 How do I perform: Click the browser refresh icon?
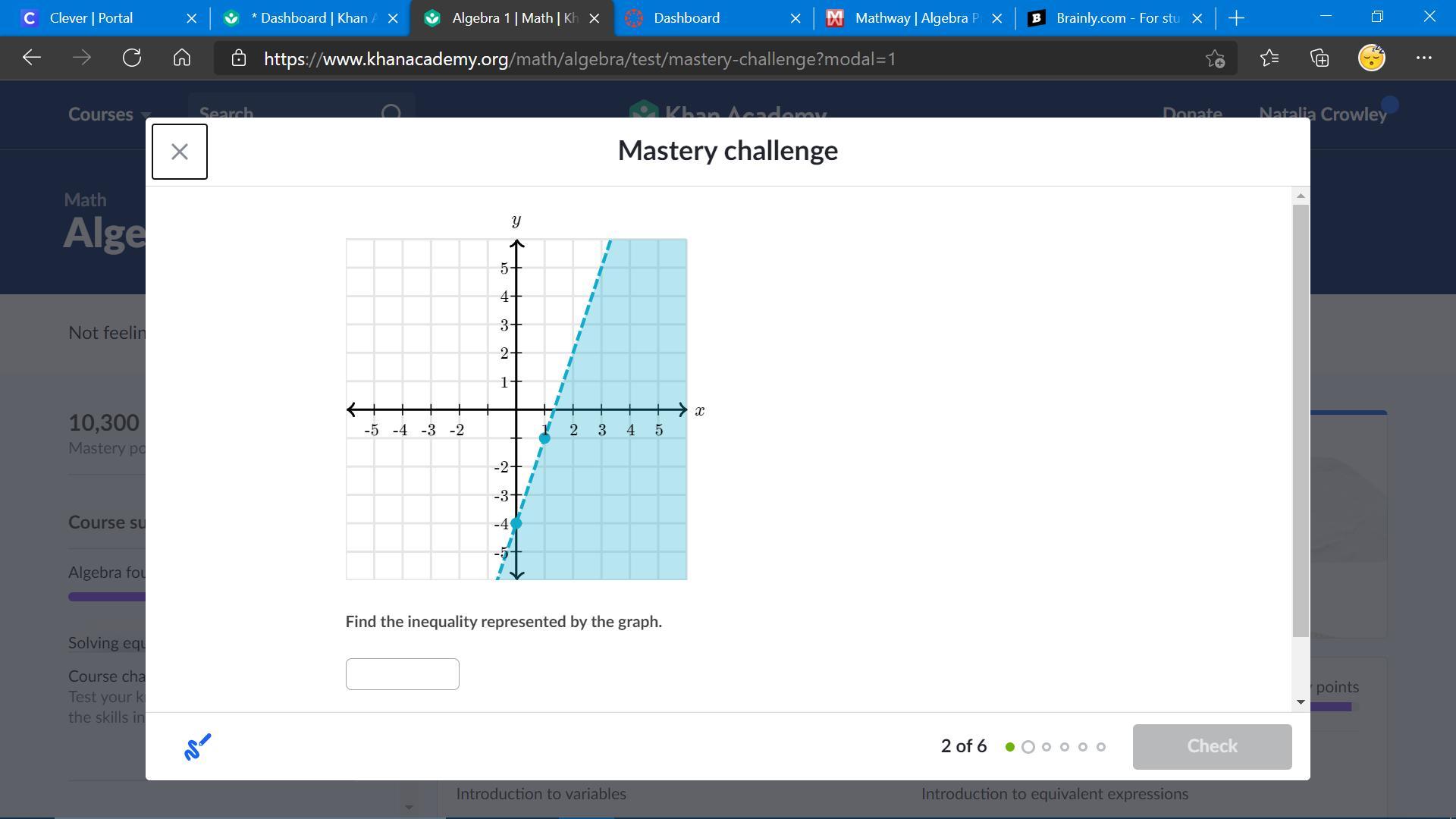(x=132, y=58)
